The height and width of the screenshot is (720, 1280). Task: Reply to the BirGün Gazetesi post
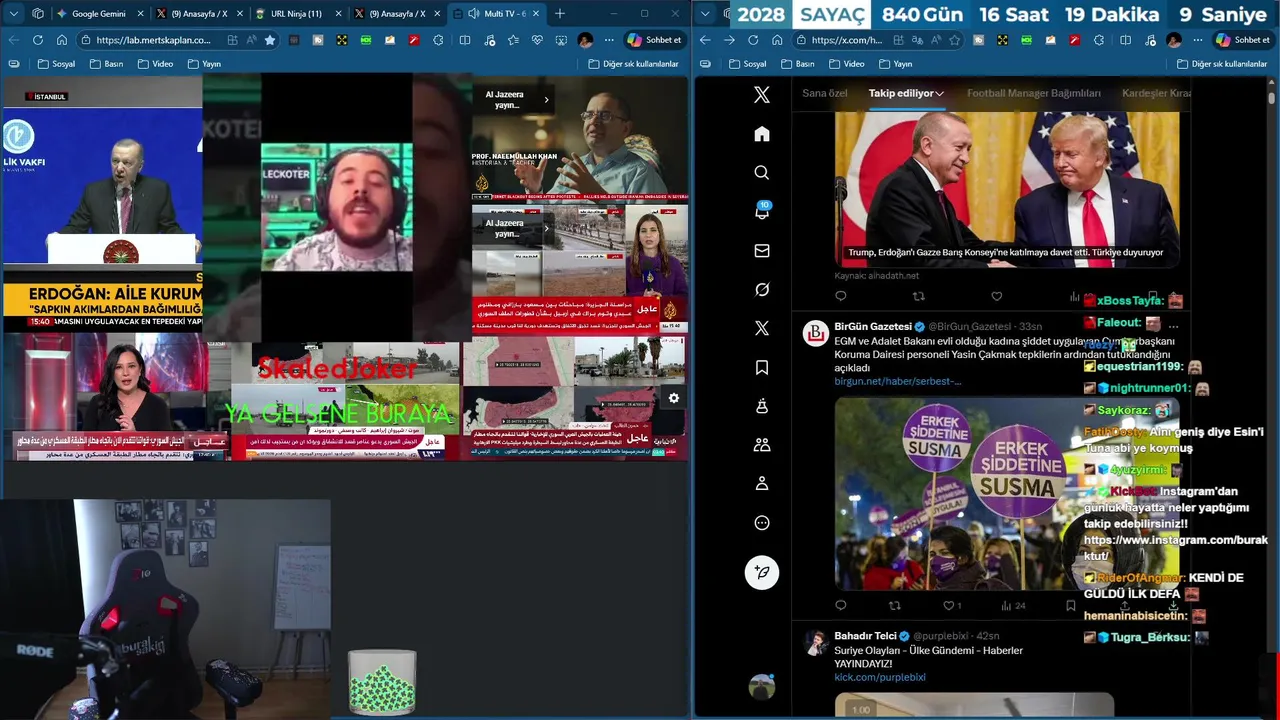[x=840, y=605]
